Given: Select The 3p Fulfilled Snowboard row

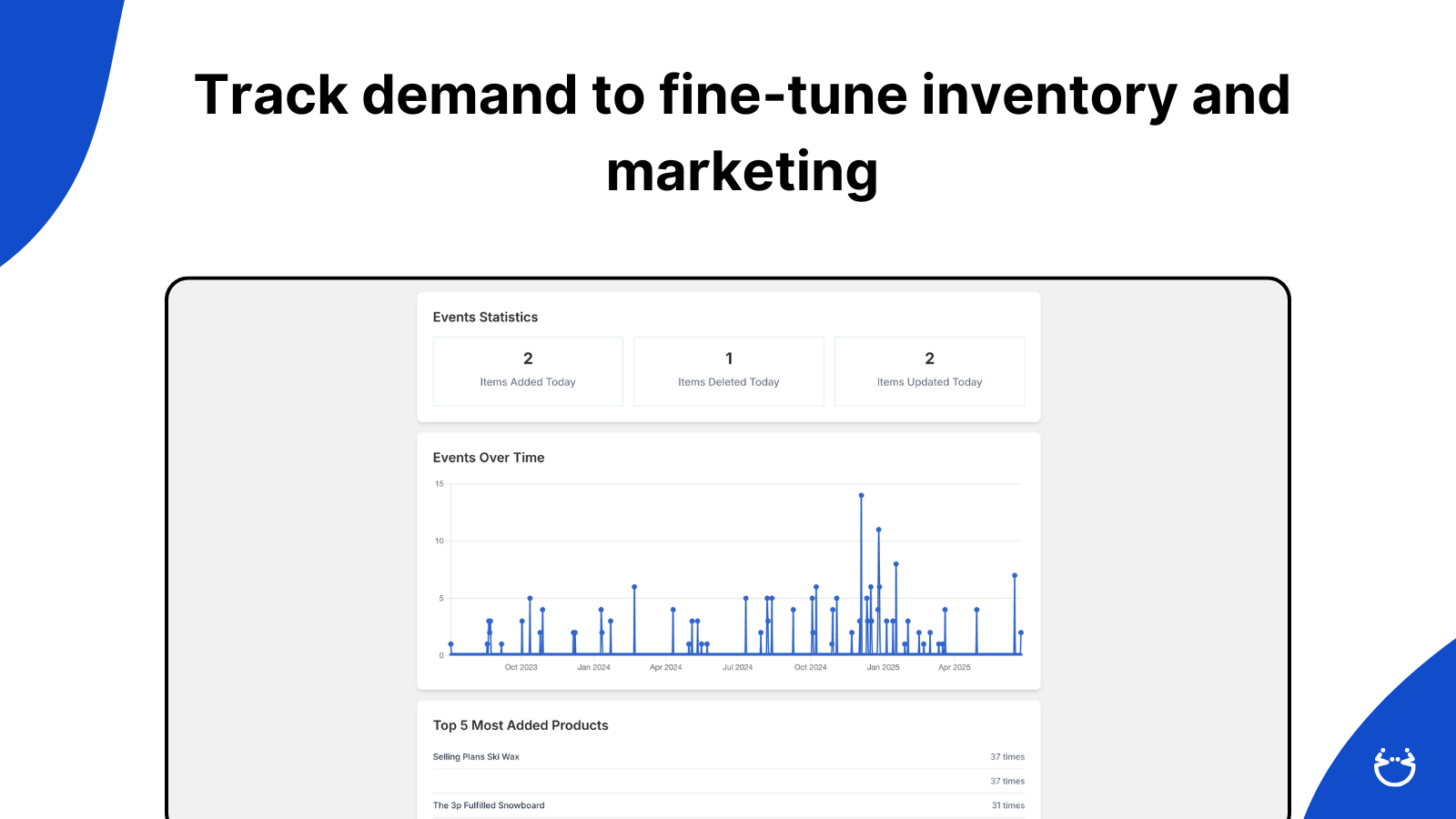Looking at the screenshot, I should pos(729,805).
